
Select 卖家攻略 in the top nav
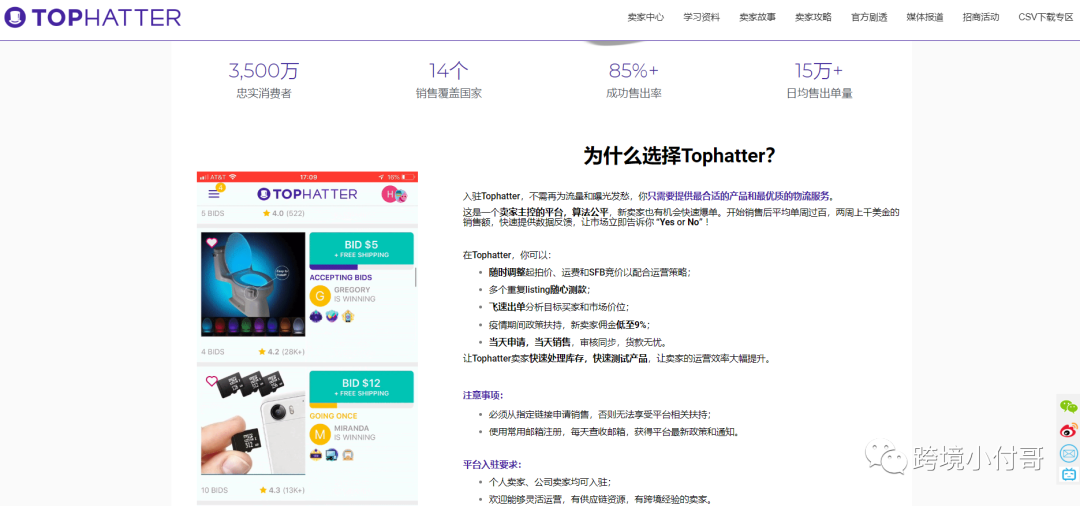click(813, 17)
